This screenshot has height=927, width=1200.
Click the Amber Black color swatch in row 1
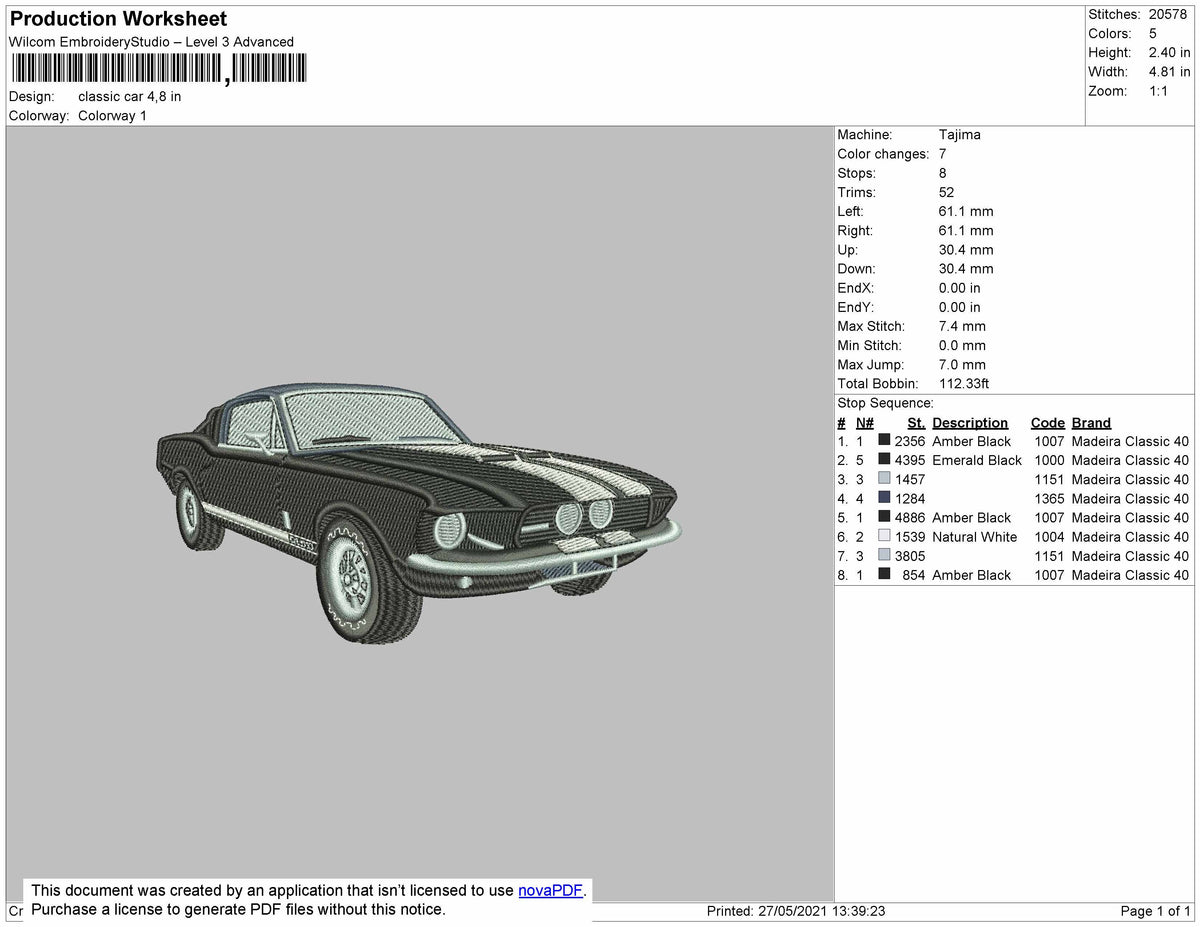pyautogui.click(x=886, y=441)
